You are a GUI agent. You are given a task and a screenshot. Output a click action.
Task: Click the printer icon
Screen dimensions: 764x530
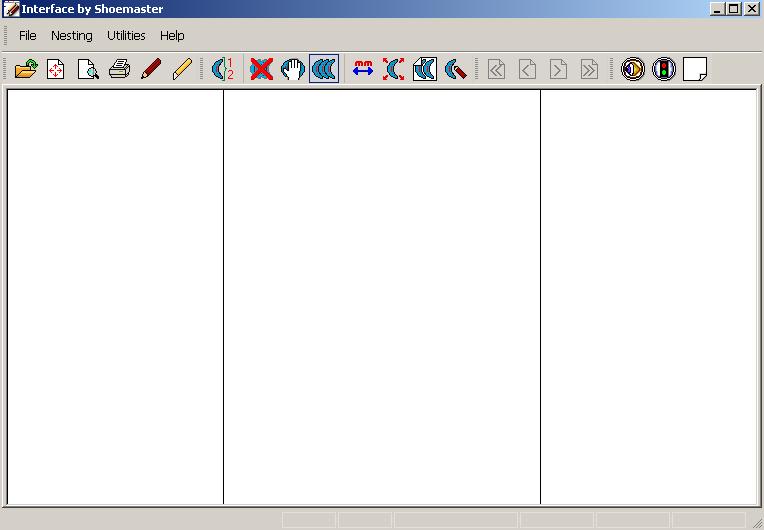tap(119, 69)
